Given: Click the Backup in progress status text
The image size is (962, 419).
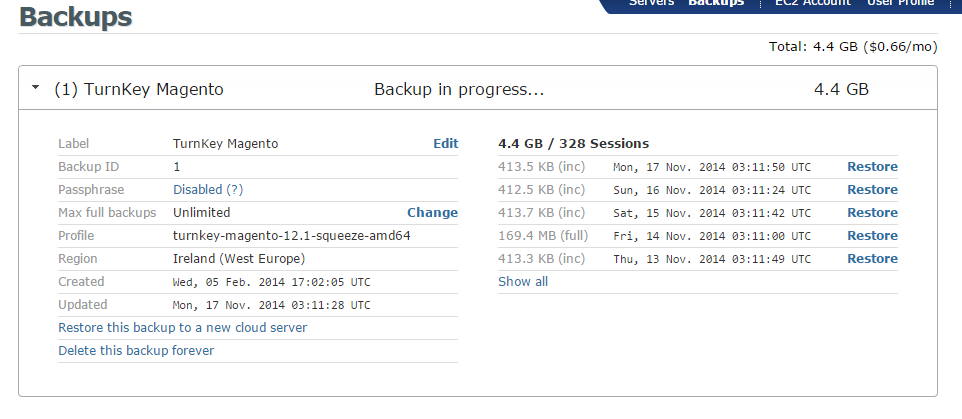Looking at the screenshot, I should (x=459, y=90).
